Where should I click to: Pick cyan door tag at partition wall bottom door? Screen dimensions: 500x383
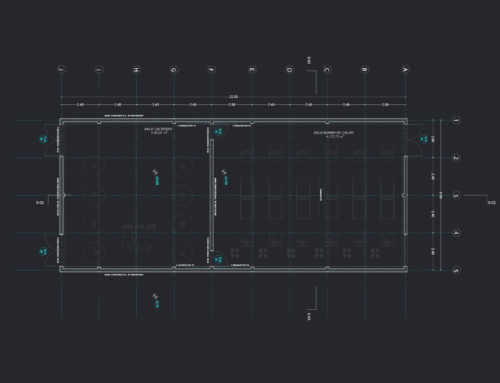click(218, 259)
